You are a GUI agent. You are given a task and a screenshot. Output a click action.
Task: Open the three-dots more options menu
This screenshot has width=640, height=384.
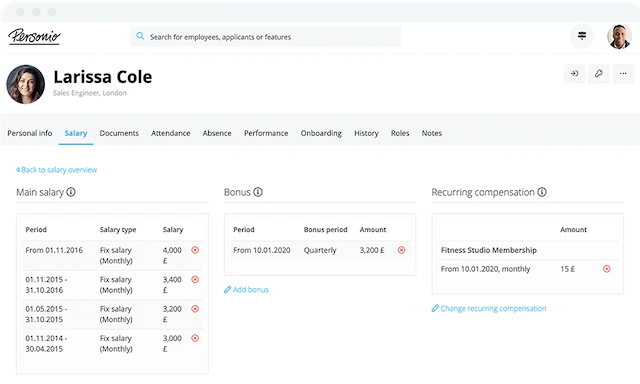tap(623, 73)
